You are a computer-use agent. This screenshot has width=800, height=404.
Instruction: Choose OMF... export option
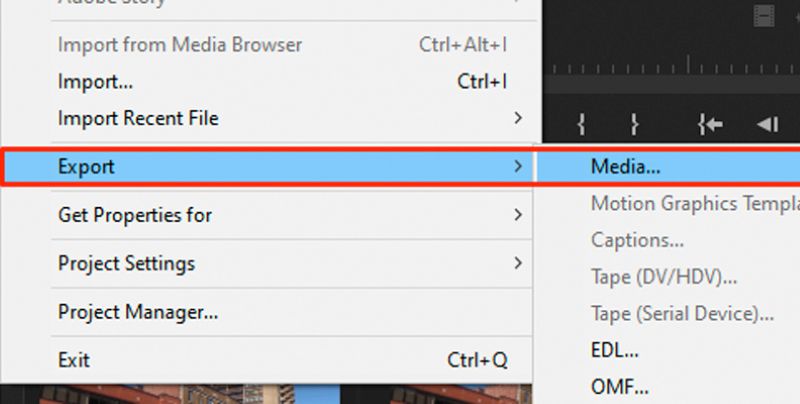(619, 386)
